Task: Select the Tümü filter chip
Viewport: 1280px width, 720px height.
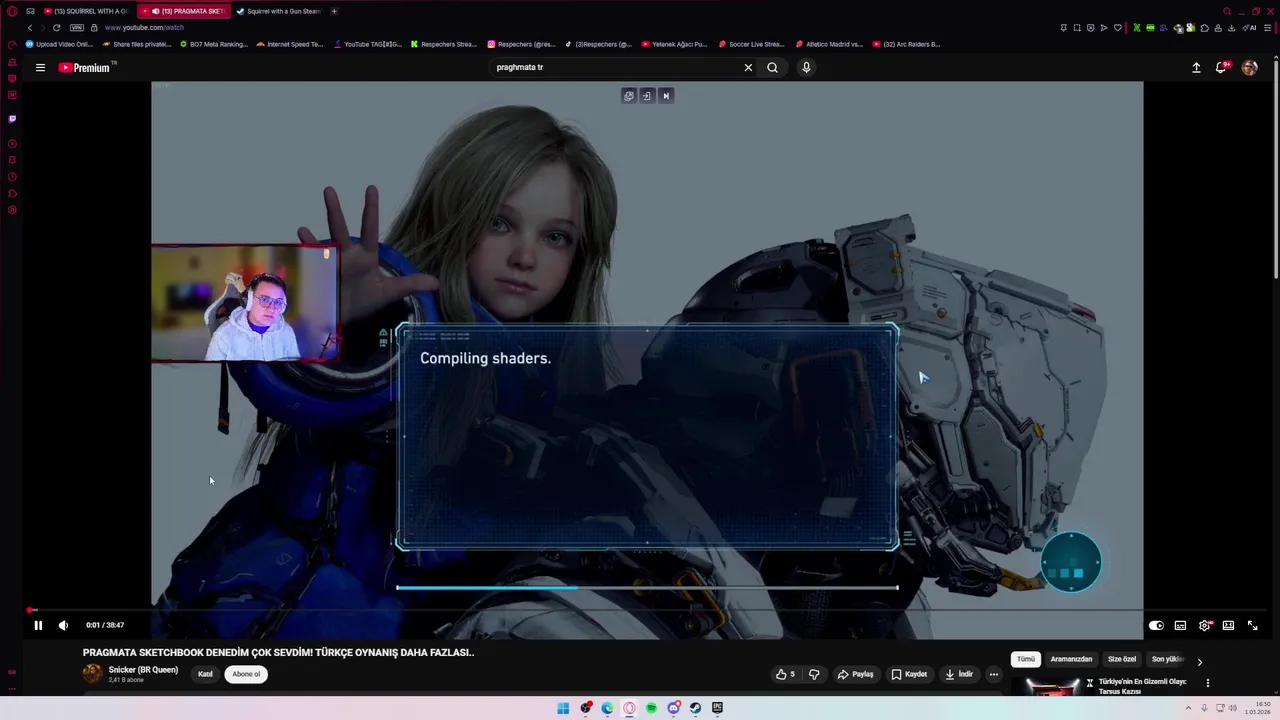Action: [x=1026, y=659]
